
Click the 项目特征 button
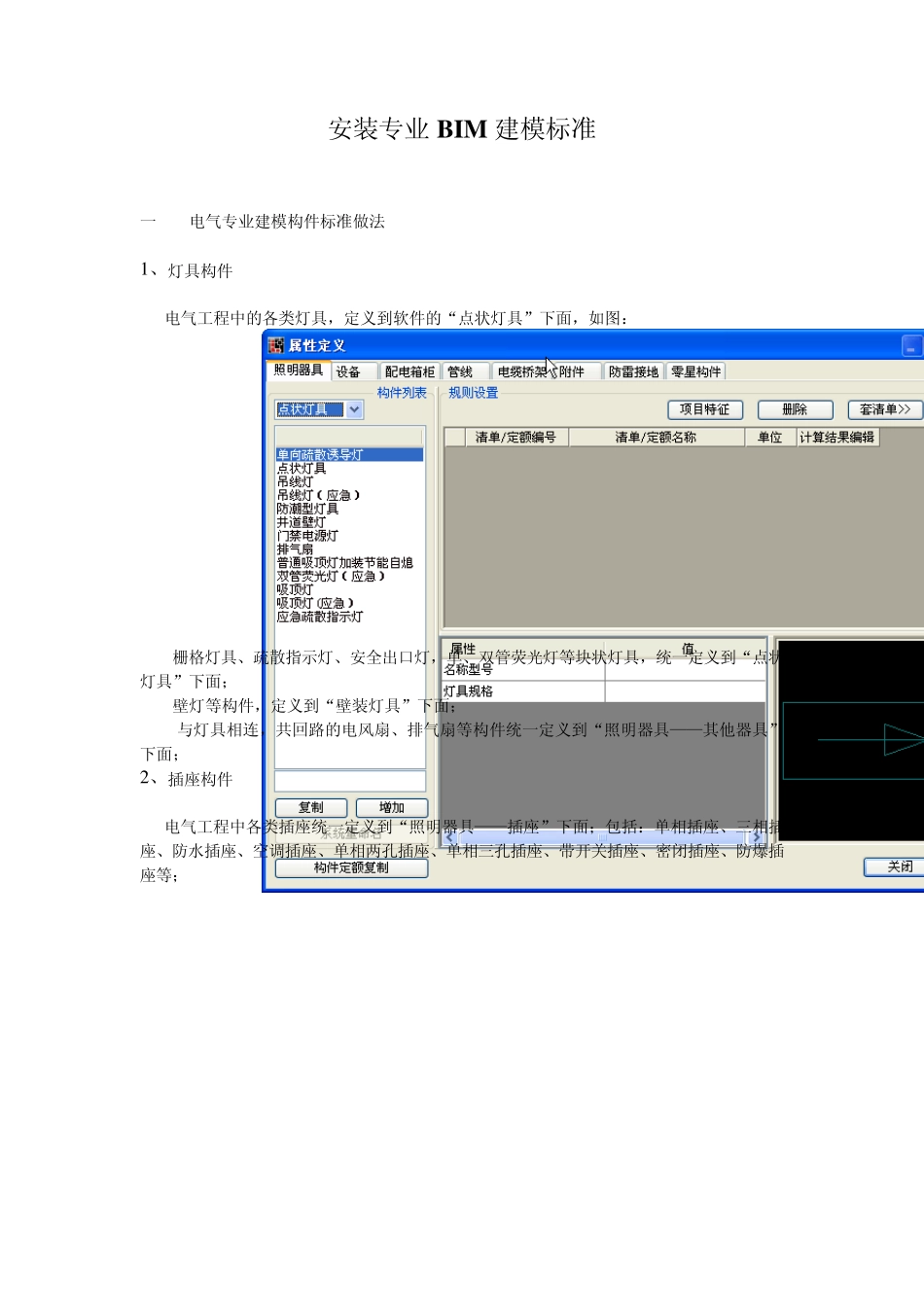pyautogui.click(x=705, y=409)
